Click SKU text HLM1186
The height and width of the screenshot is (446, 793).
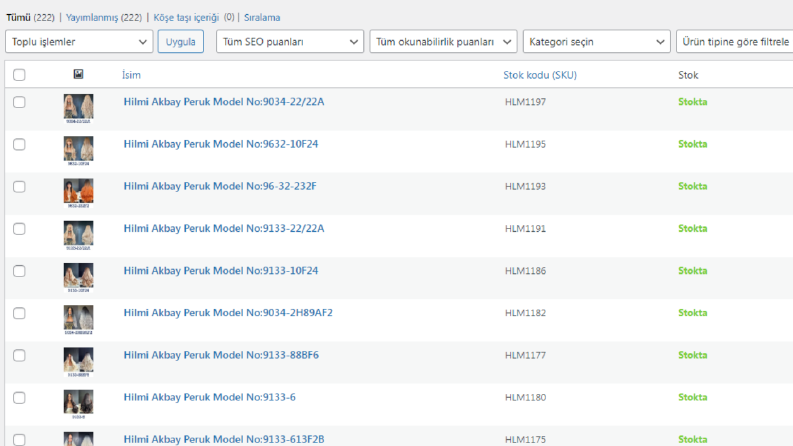[525, 271]
